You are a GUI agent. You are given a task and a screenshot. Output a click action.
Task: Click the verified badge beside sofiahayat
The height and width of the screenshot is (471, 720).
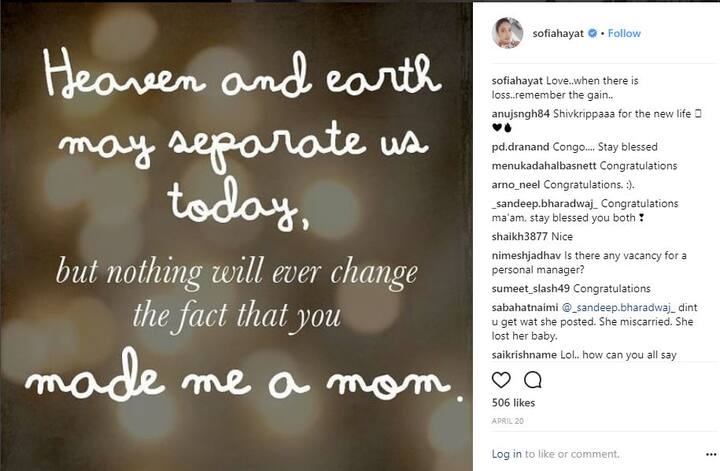click(592, 33)
